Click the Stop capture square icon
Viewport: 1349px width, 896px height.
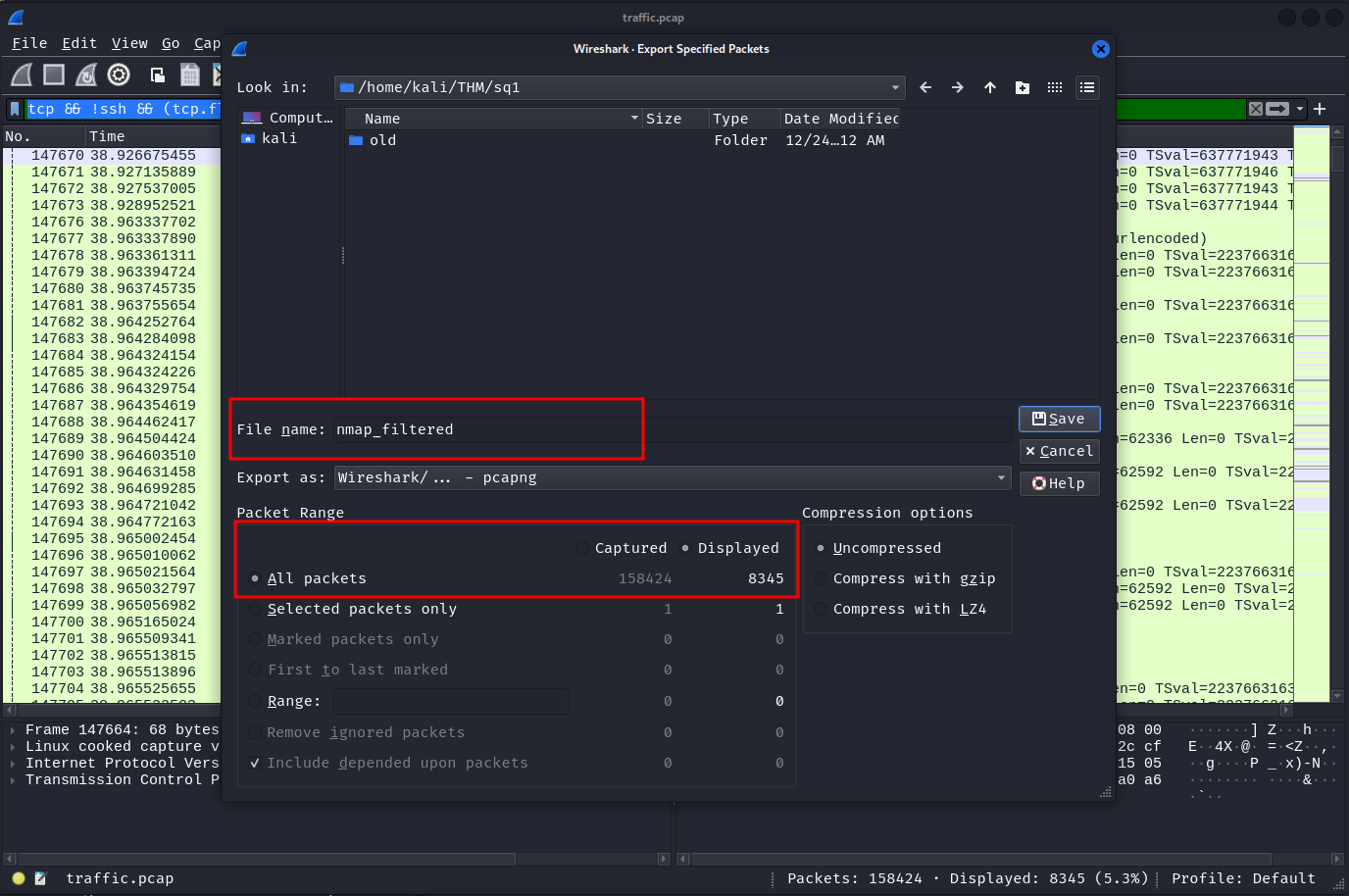pyautogui.click(x=54, y=75)
